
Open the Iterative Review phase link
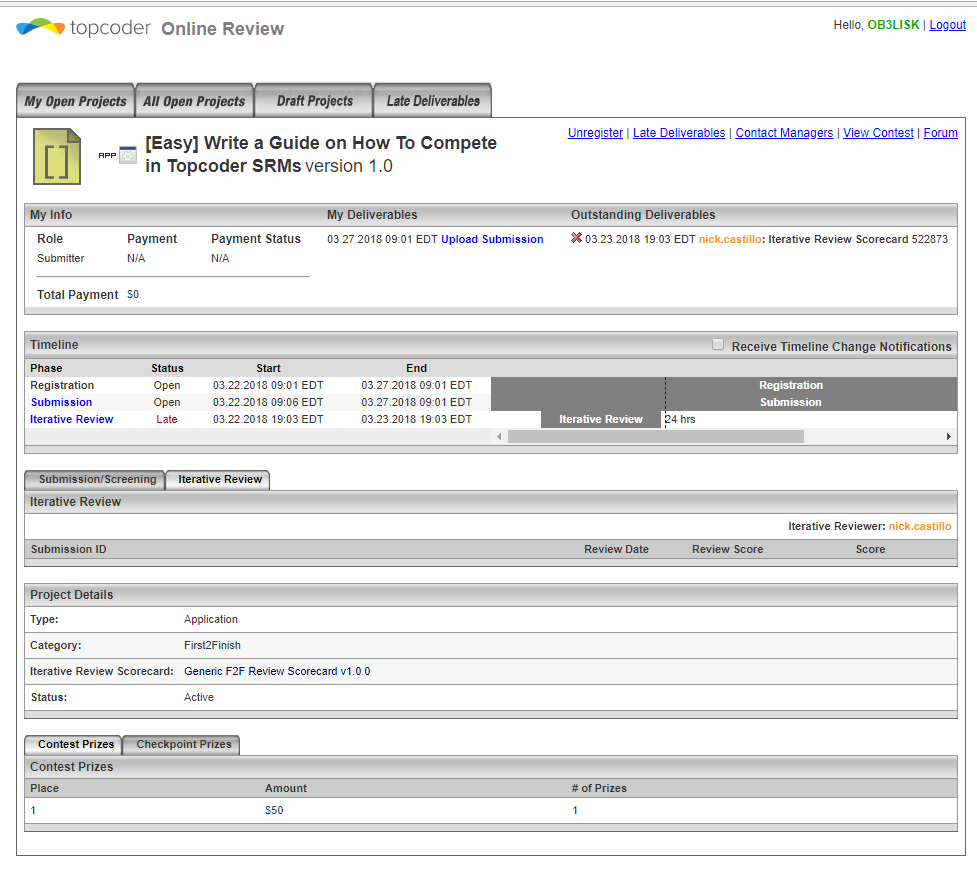tap(72, 419)
